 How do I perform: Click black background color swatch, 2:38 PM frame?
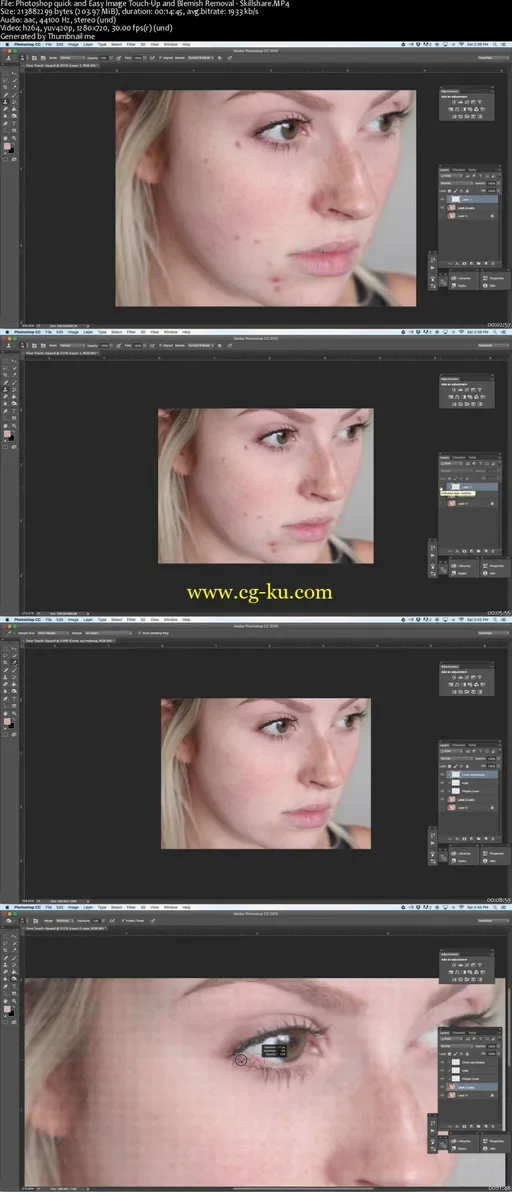[x=11, y=151]
